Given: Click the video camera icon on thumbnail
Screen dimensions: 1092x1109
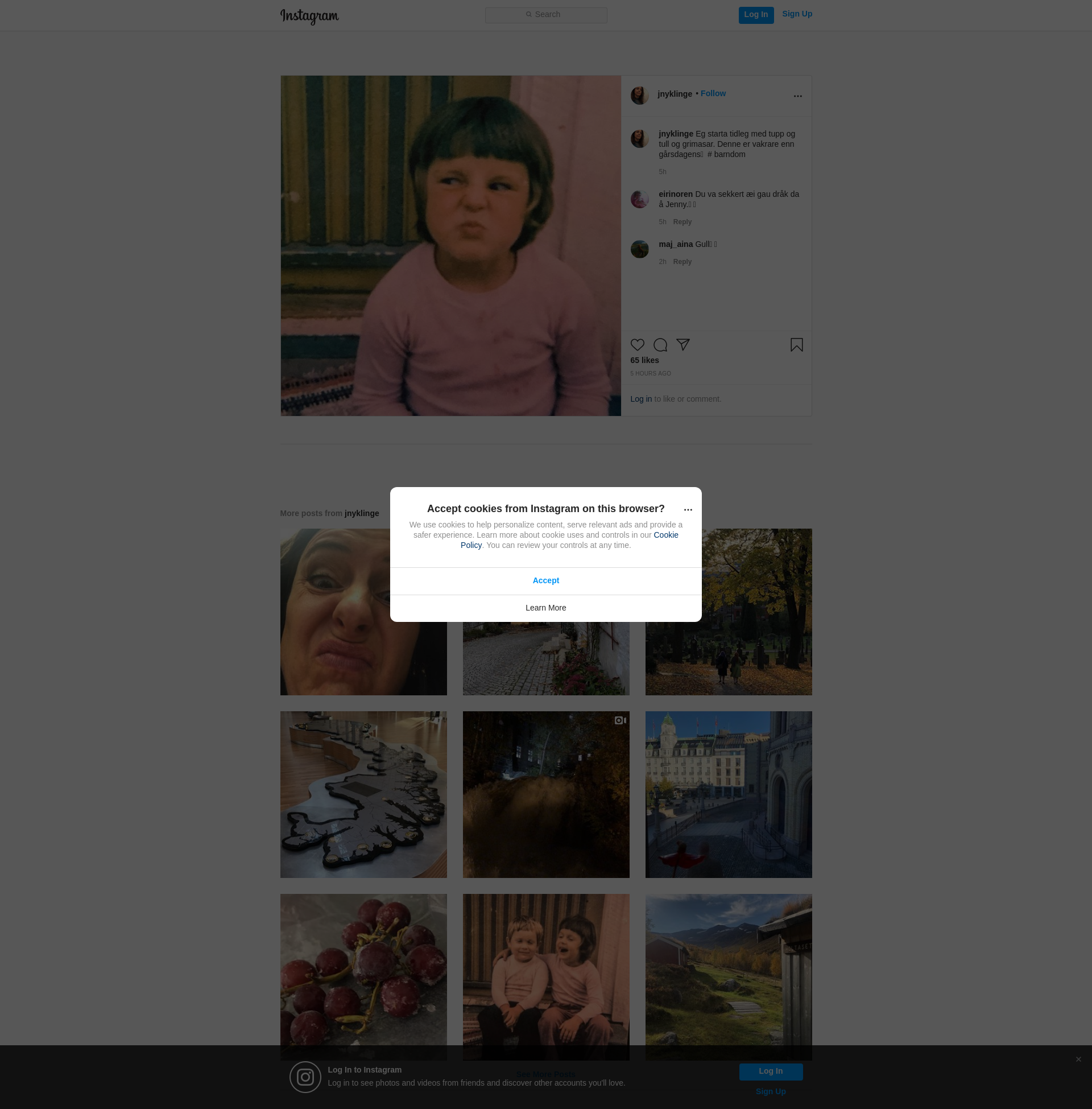Looking at the screenshot, I should [x=620, y=720].
